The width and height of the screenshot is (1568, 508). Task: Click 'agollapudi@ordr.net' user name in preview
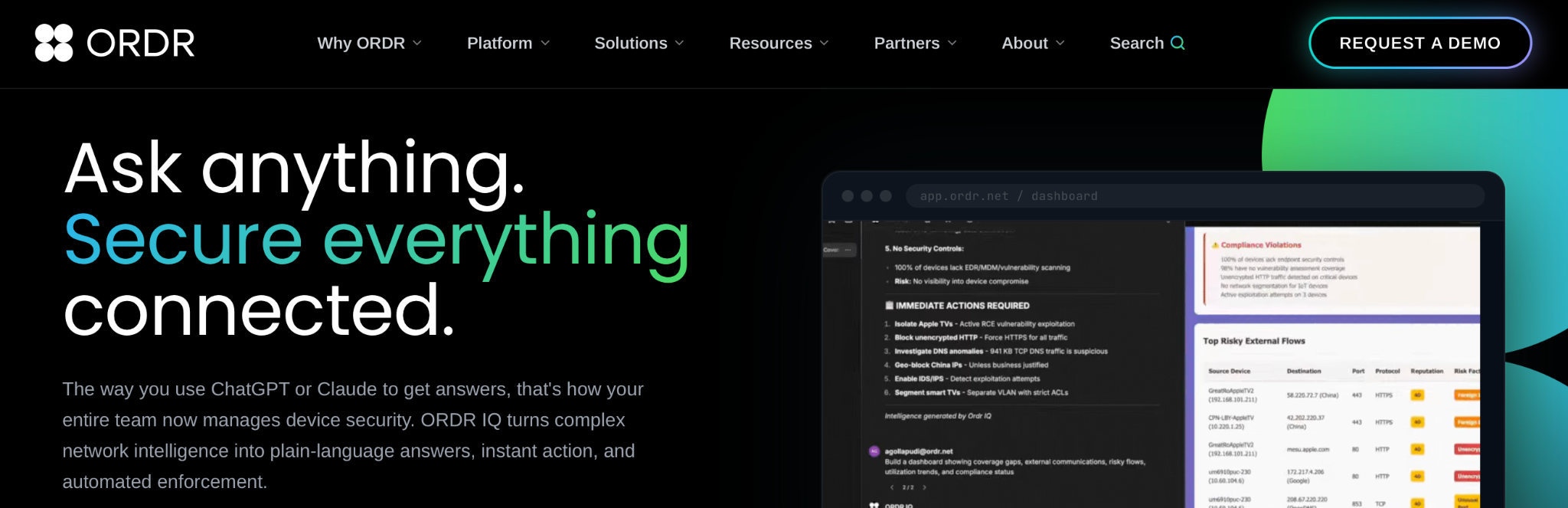point(919,451)
